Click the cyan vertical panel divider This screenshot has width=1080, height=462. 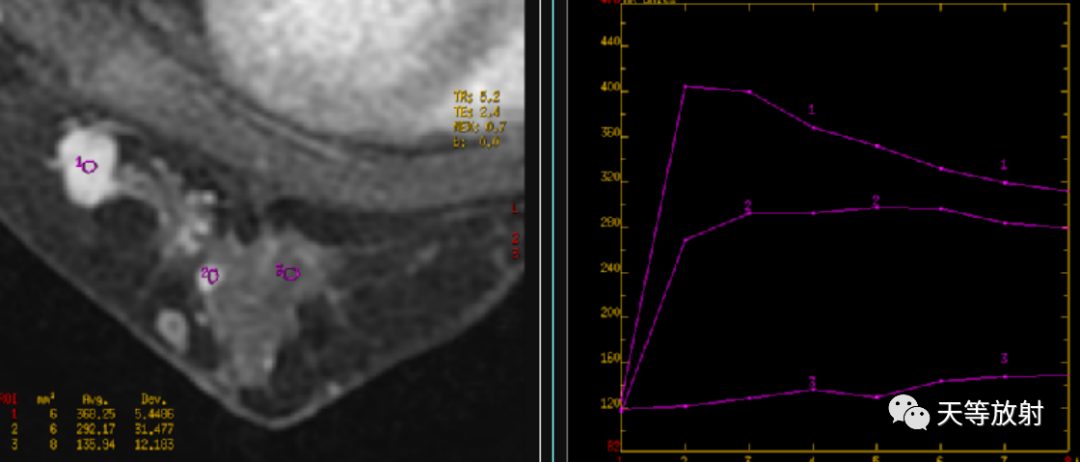552,231
